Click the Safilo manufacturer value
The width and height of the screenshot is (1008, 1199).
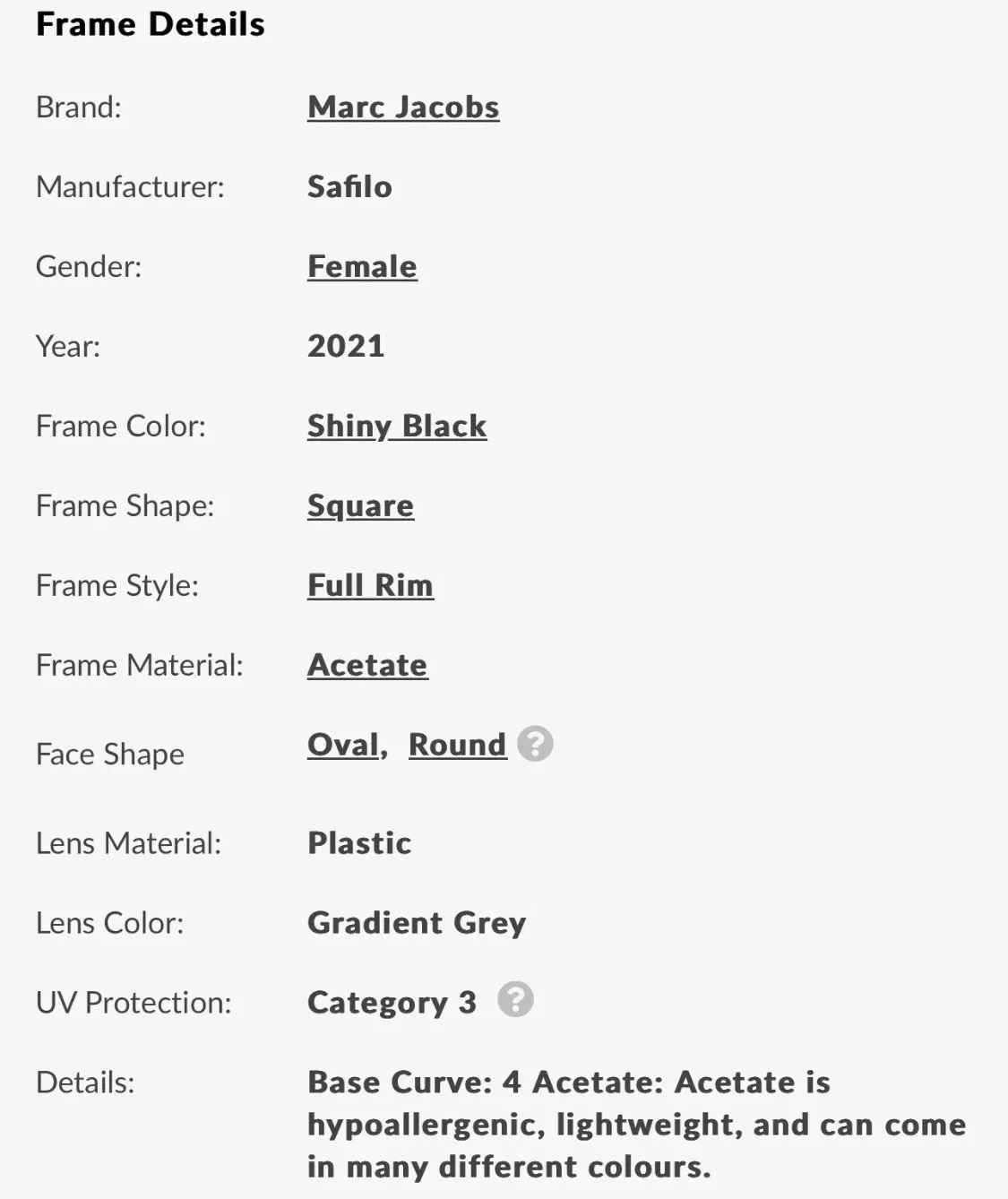point(349,186)
